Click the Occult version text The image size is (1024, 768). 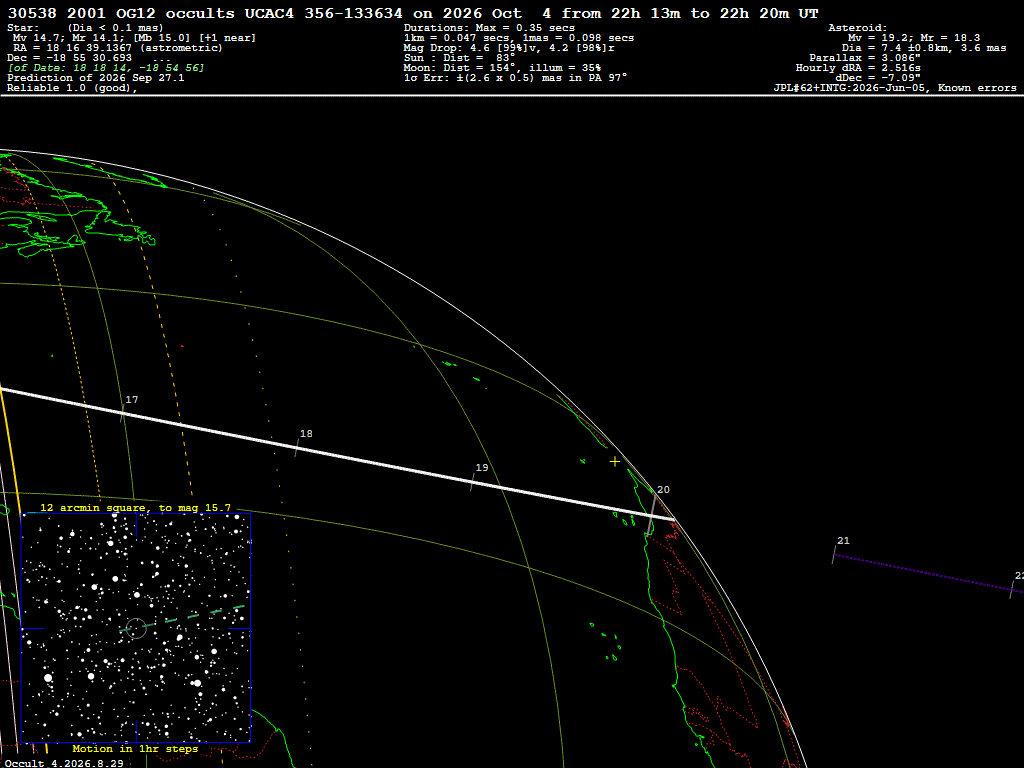pyautogui.click(x=64, y=763)
